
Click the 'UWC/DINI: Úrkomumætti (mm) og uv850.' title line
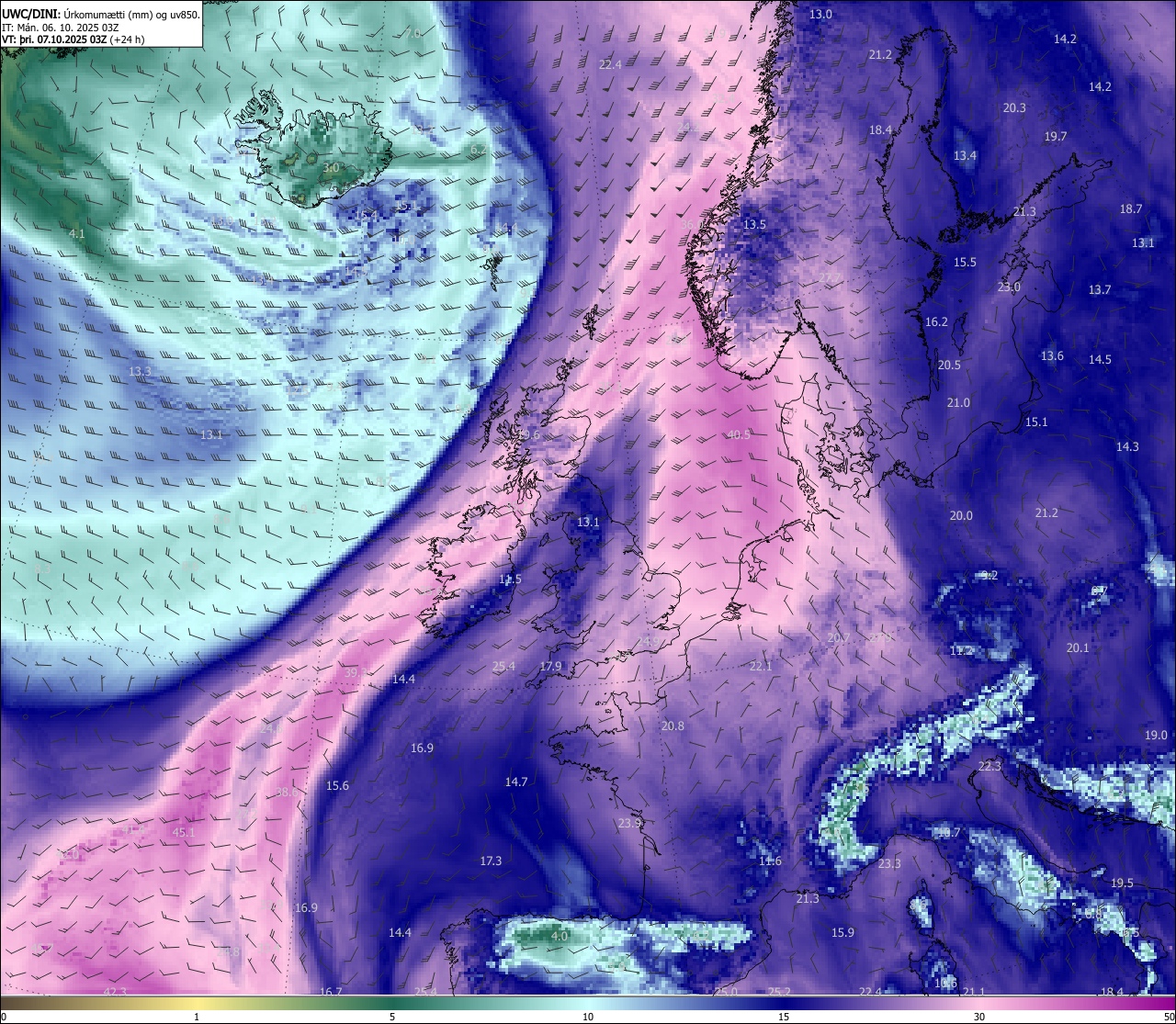(x=100, y=15)
